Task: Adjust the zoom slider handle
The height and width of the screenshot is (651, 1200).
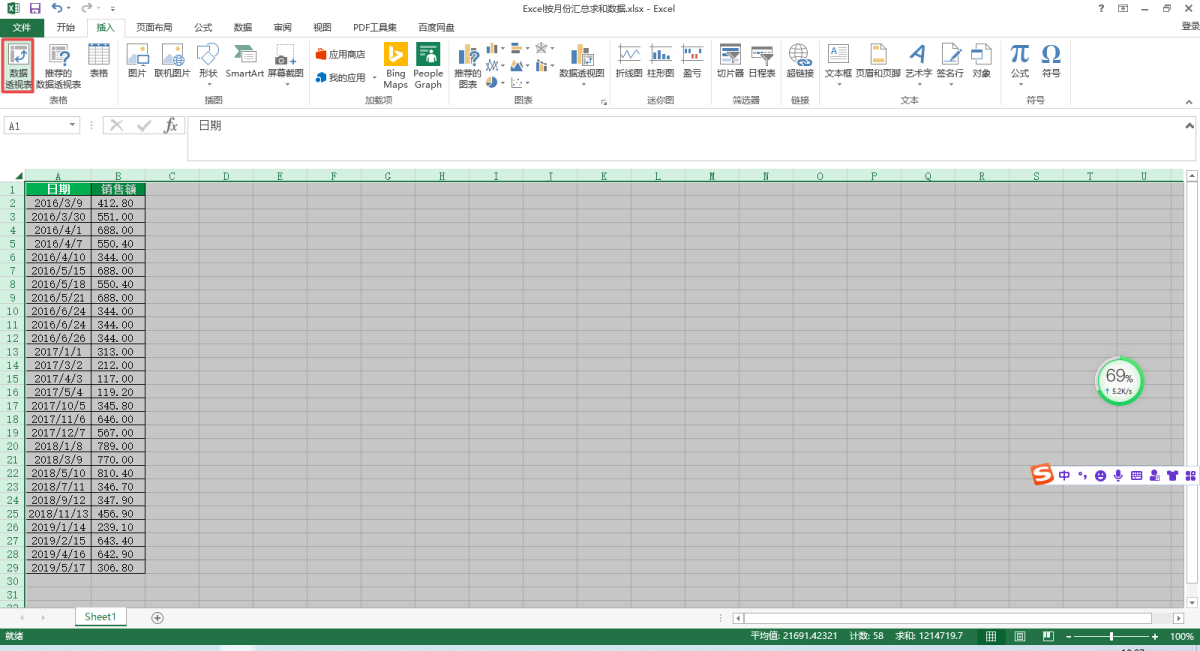Action: click(1111, 637)
